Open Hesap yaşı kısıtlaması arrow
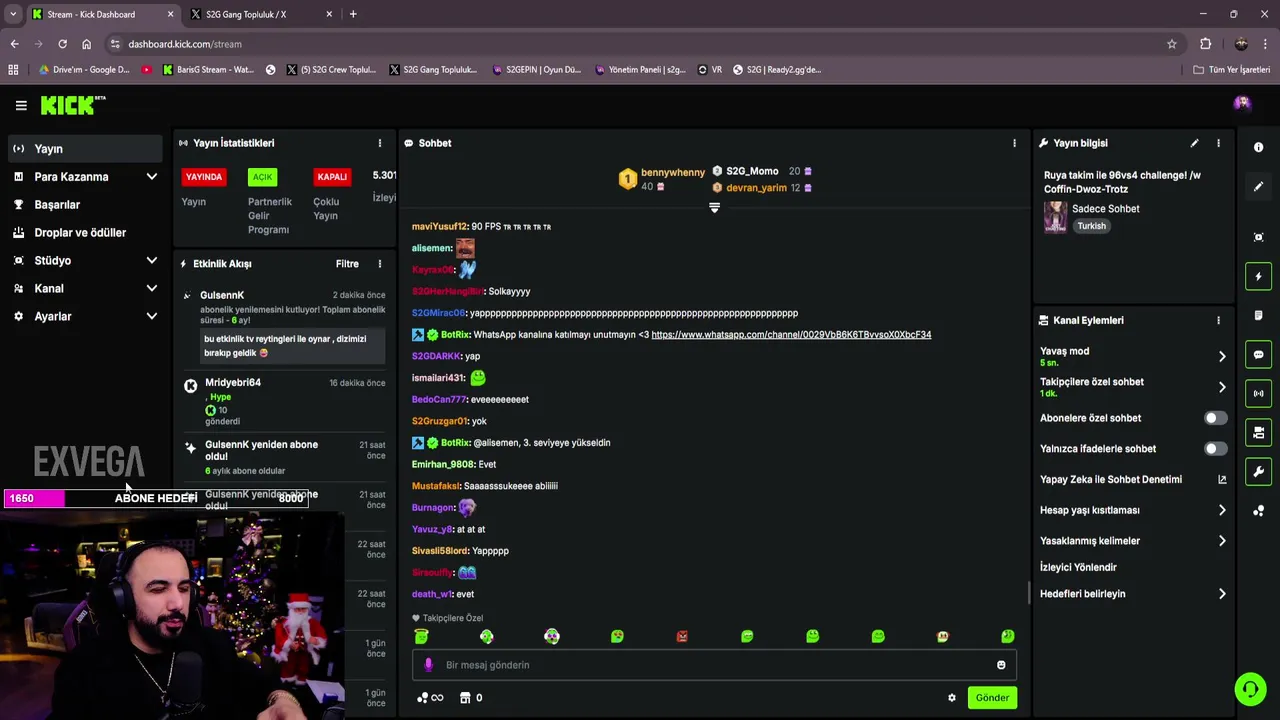The width and height of the screenshot is (1280, 720). coord(1222,510)
